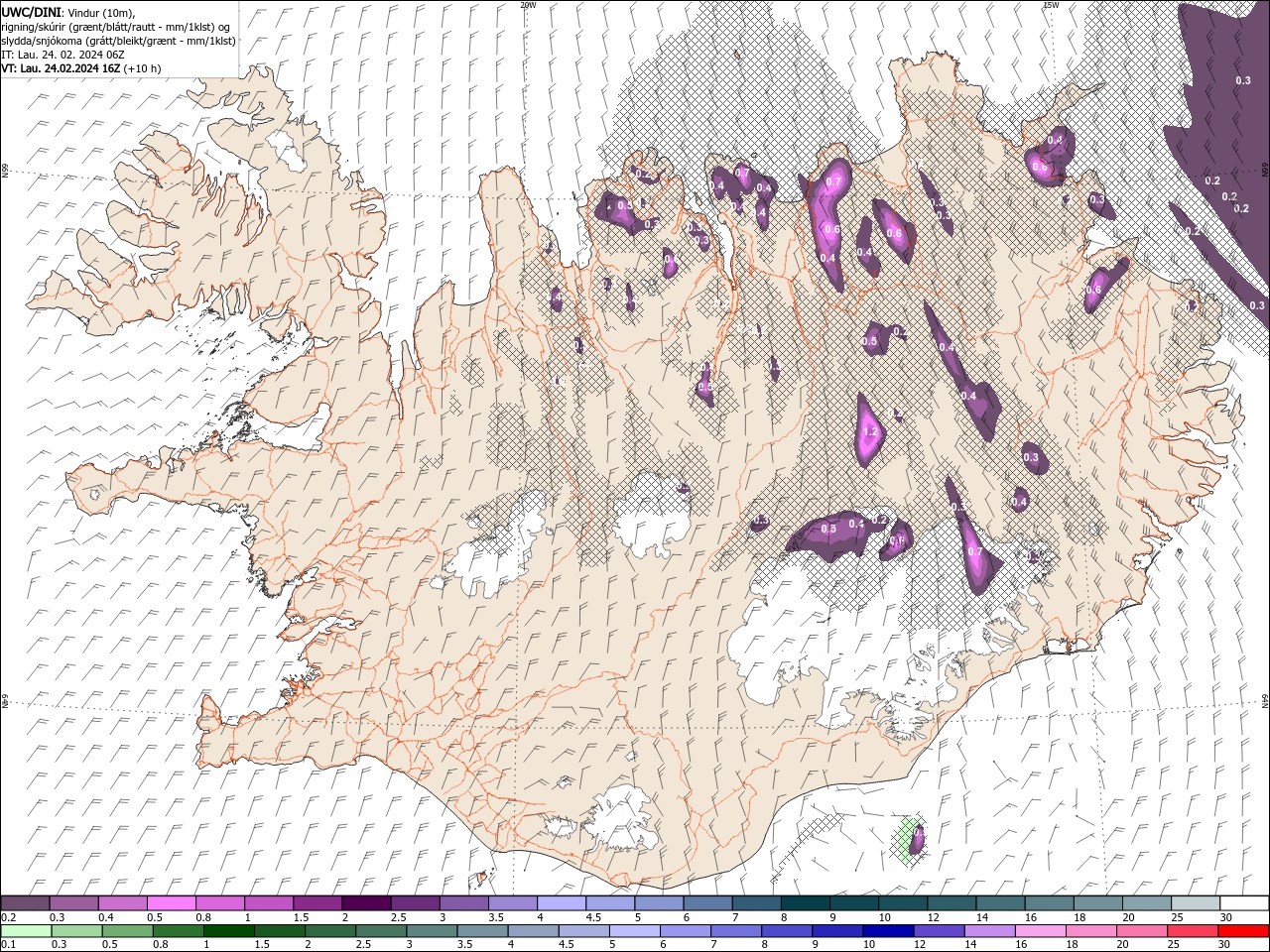
Task: Select snow scale swatch between 25 and 30
Action: click(x=1196, y=902)
